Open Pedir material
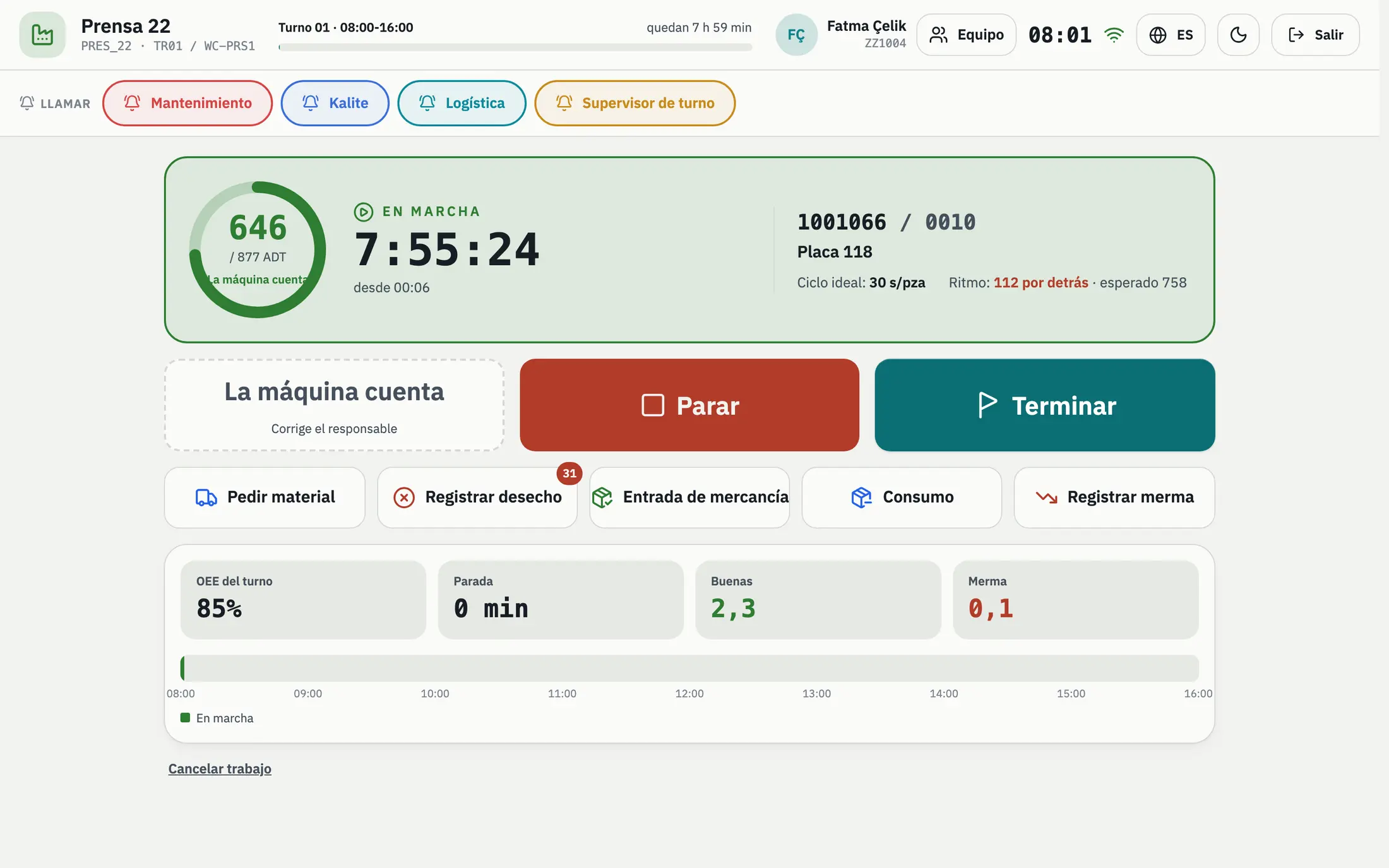Screen dimensions: 1389x868 265,497
